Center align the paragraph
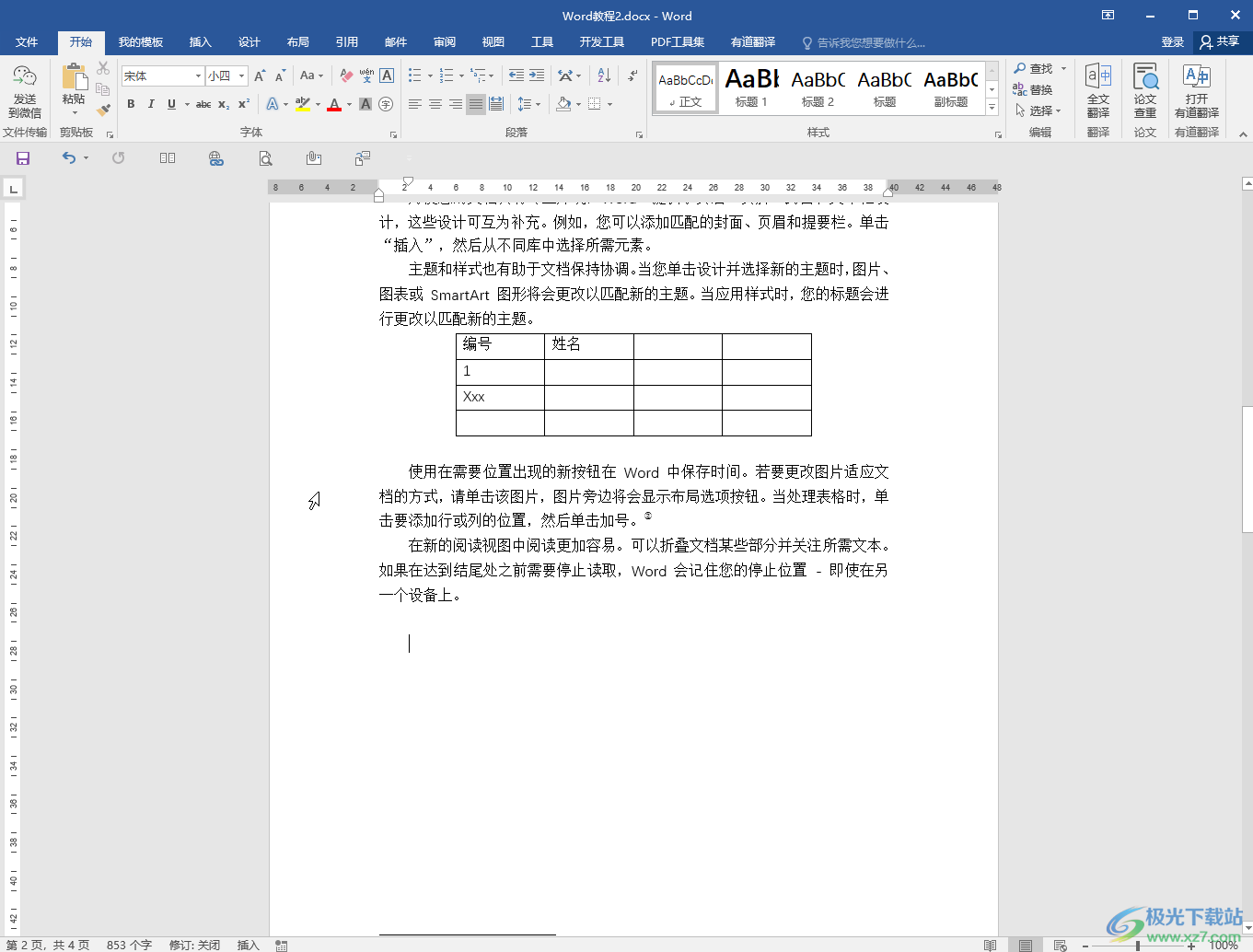The height and width of the screenshot is (952, 1253). pos(435,104)
